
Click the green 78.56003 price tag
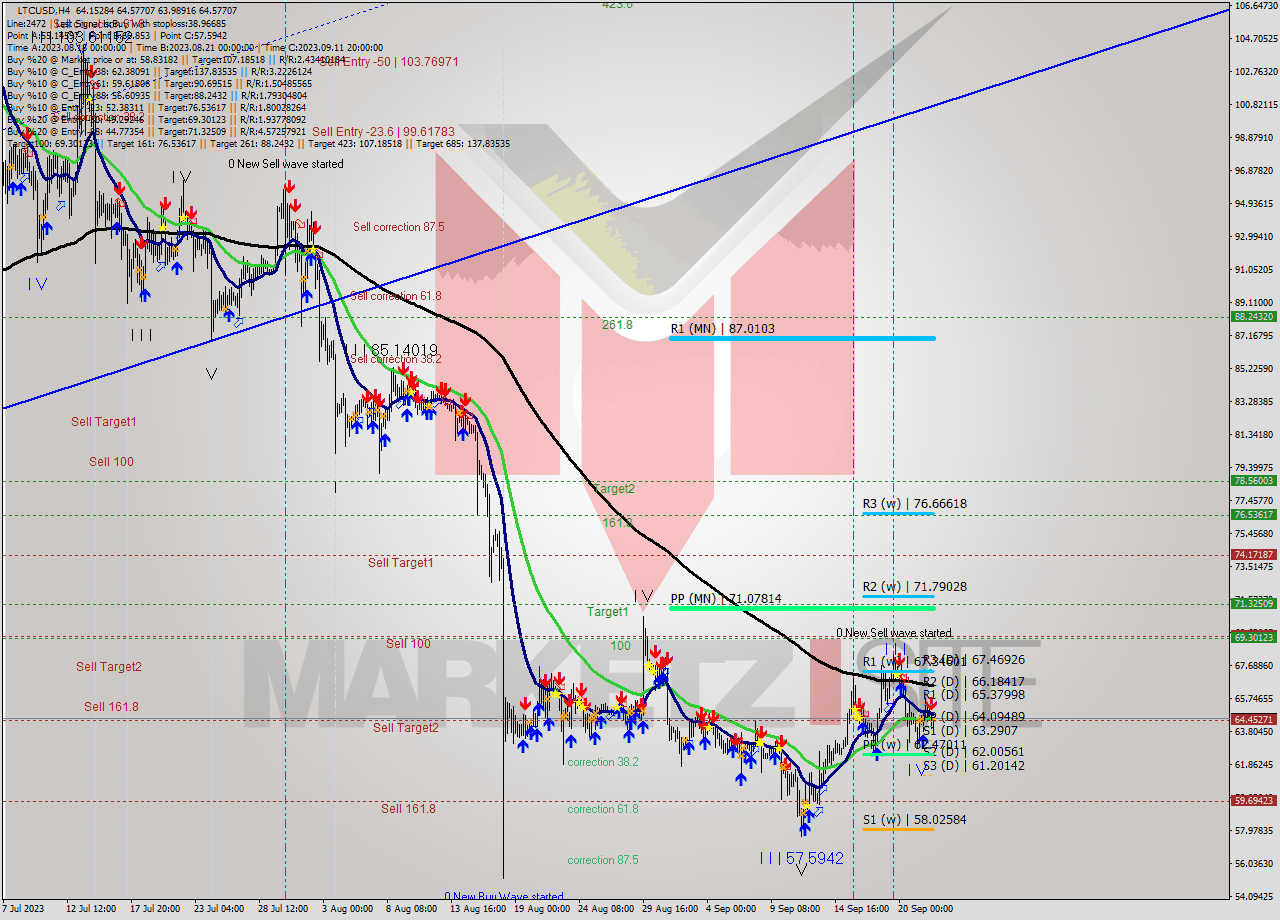coord(1254,480)
